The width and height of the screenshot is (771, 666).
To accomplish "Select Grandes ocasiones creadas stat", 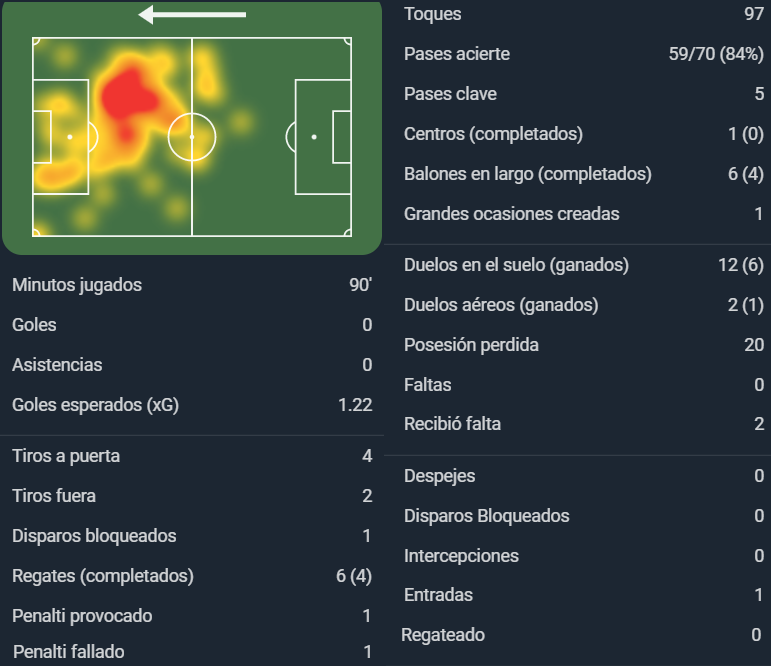I will pos(584,214).
